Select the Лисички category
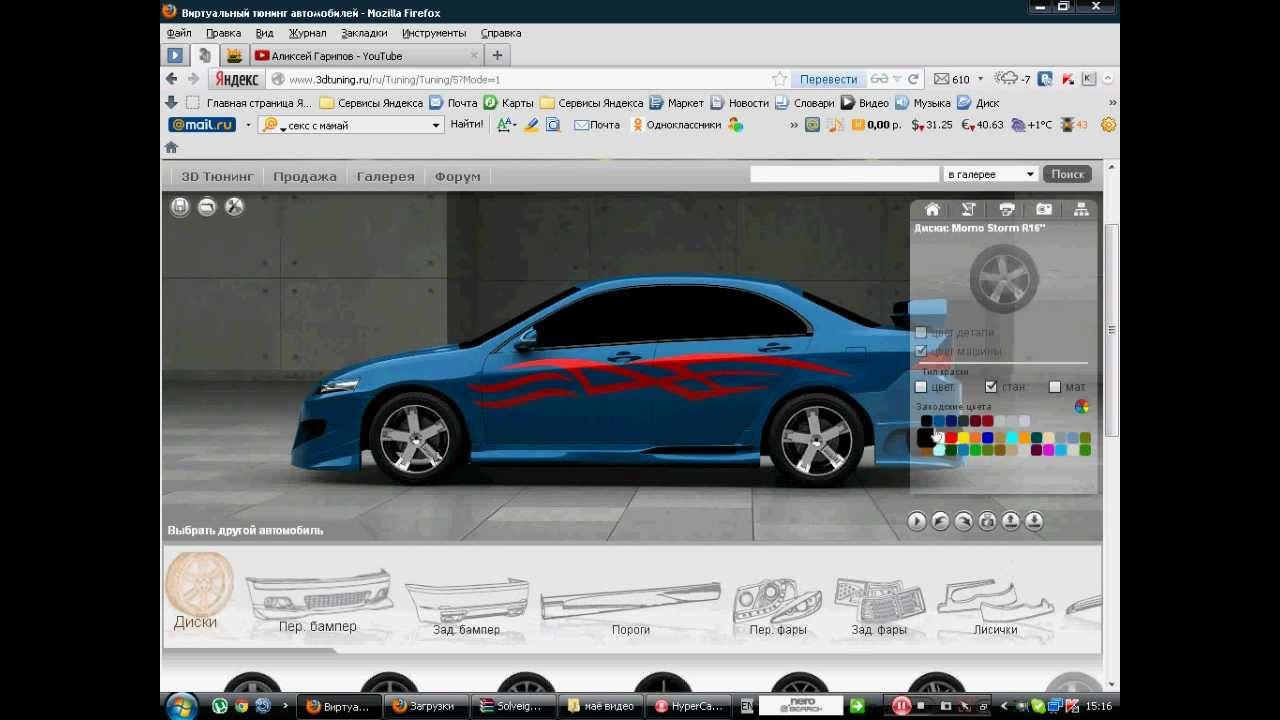Screen dimensions: 1280x720 995,606
